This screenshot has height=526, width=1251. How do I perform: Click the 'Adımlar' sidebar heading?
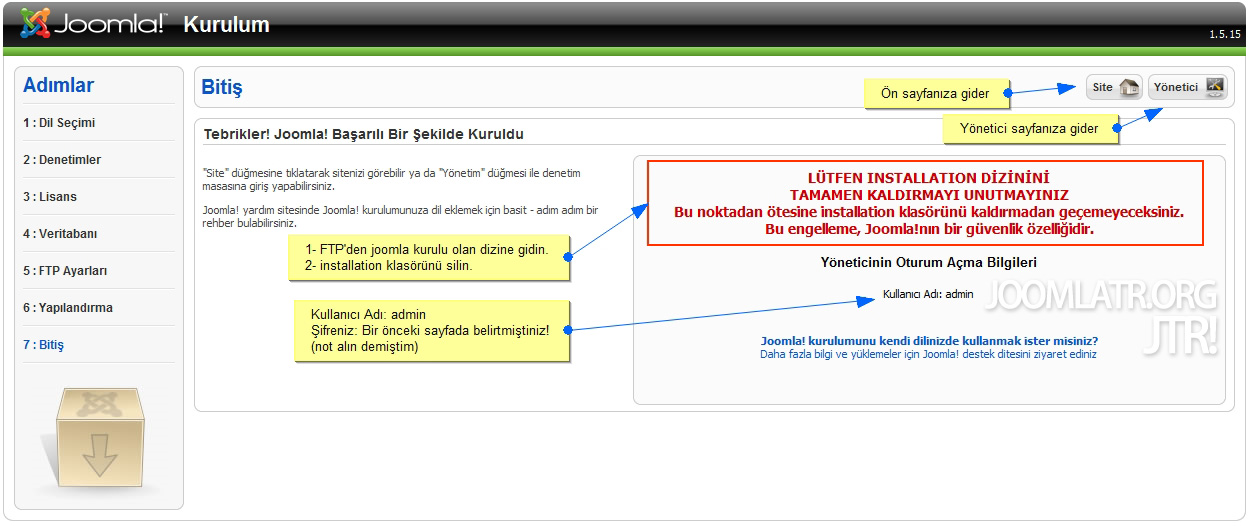click(58, 86)
